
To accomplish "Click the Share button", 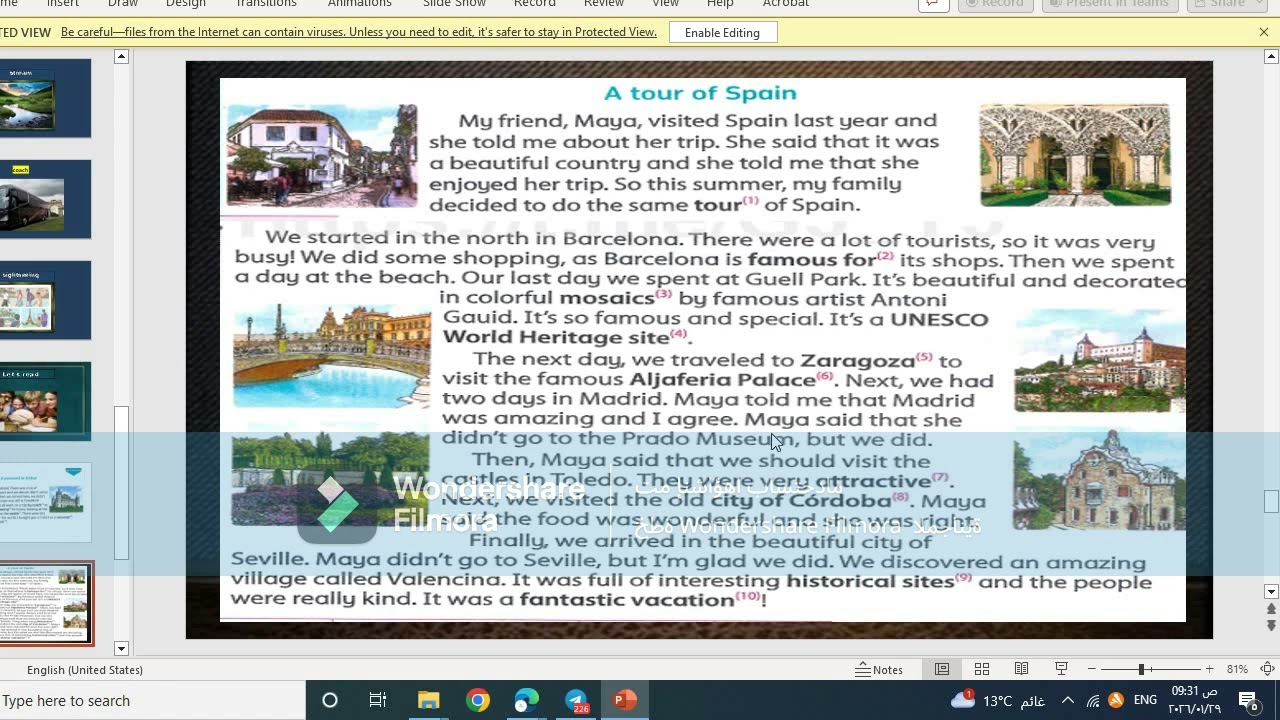I will pyautogui.click(x=1227, y=4).
